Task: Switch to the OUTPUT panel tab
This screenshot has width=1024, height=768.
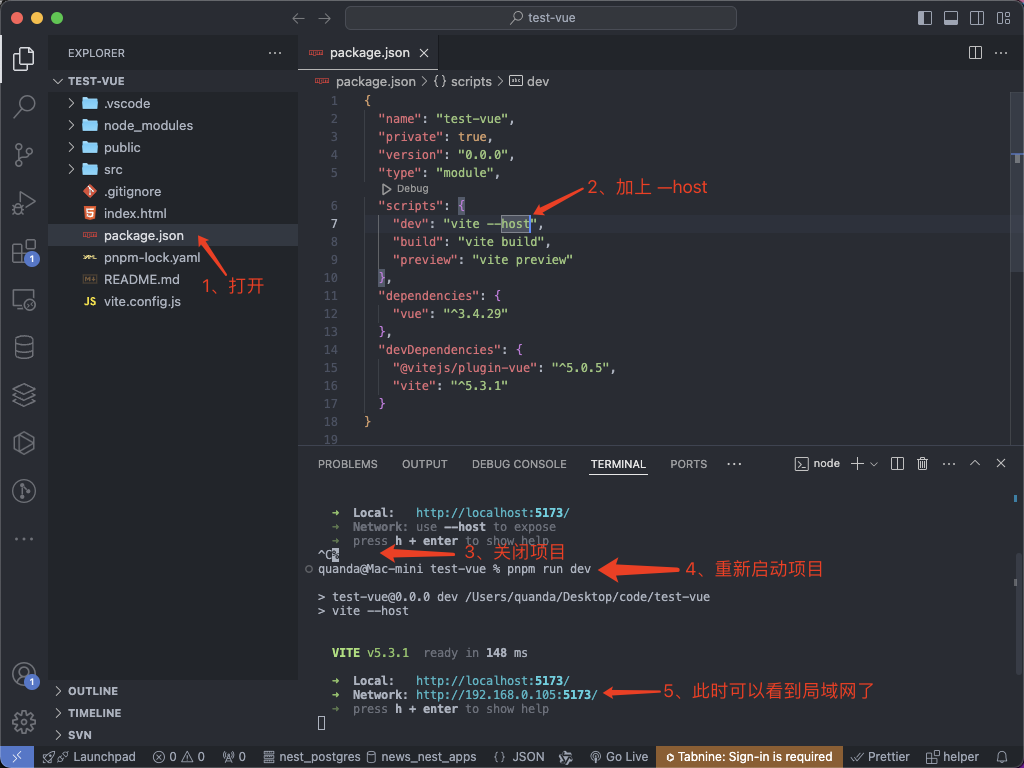Action: (424, 464)
